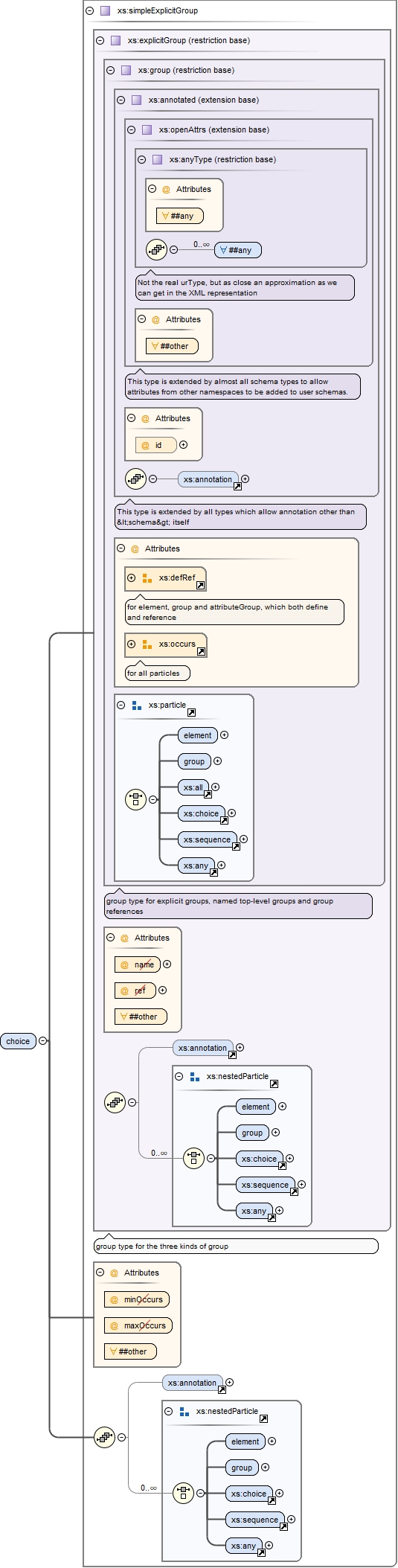Click the xs:particle choice compositor icon
The width and height of the screenshot is (398, 1568).
tap(135, 800)
